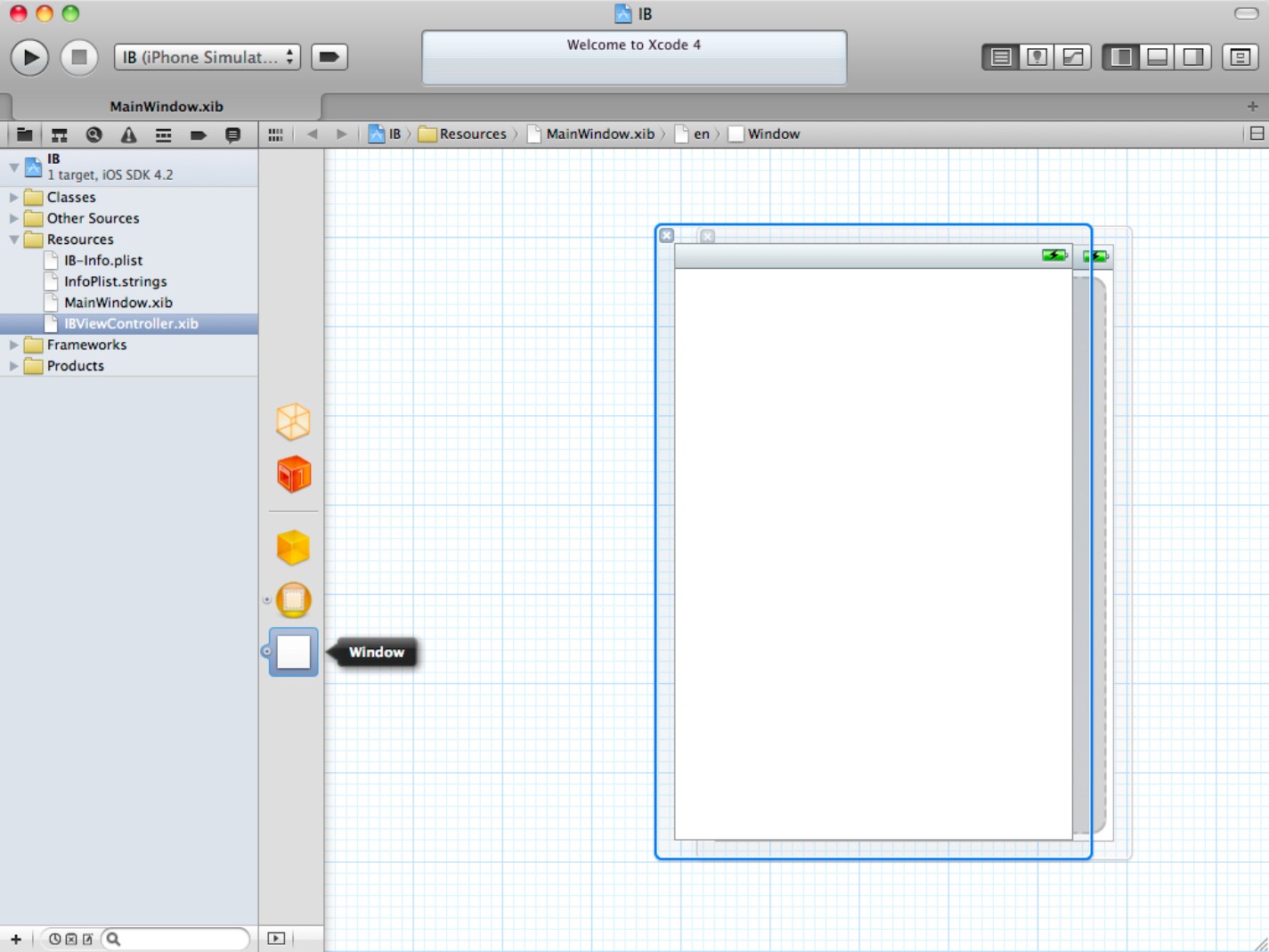Toggle the Navigator pane visibility

1121,57
